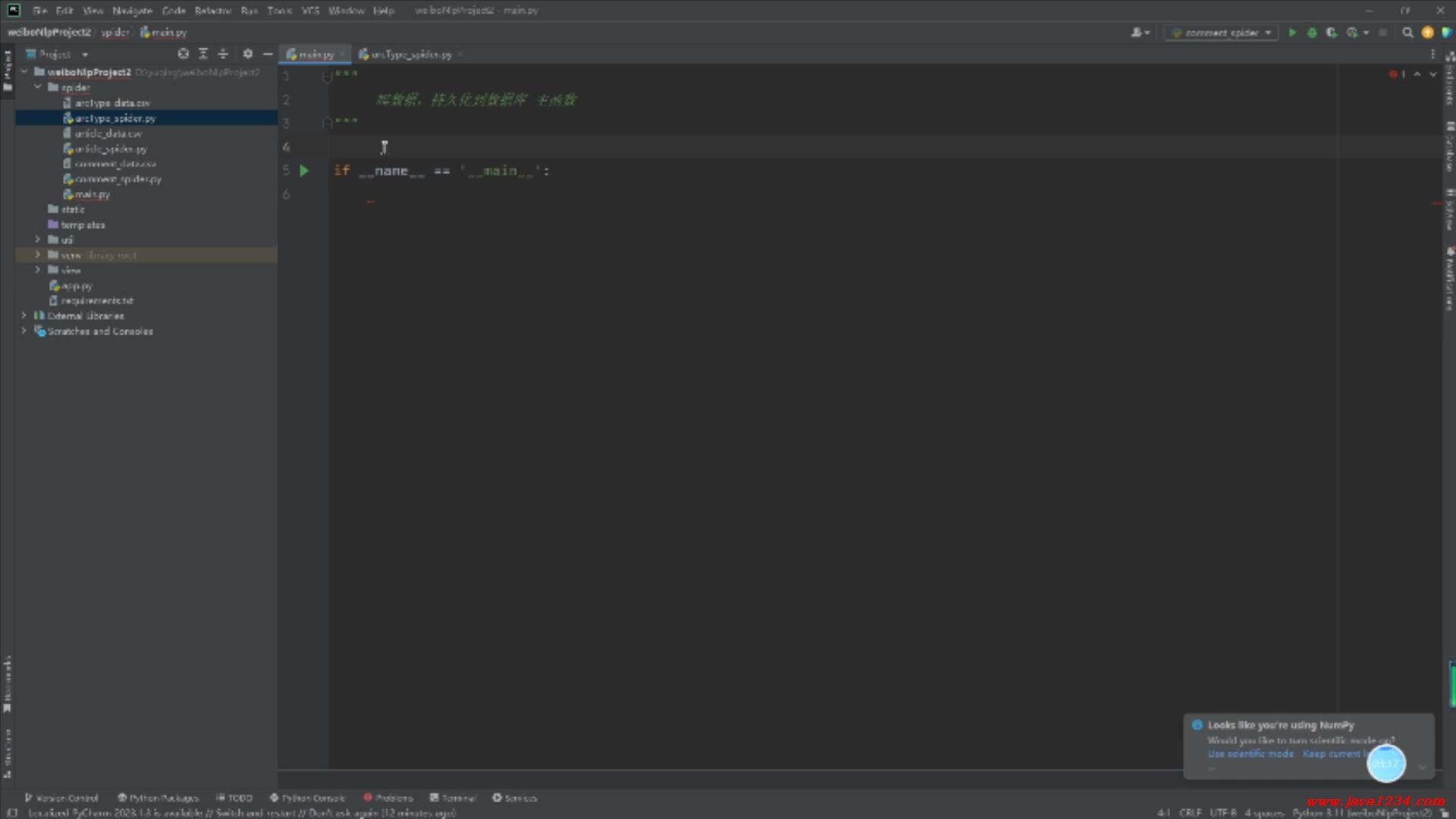Collapse the spider folder

pyautogui.click(x=38, y=87)
